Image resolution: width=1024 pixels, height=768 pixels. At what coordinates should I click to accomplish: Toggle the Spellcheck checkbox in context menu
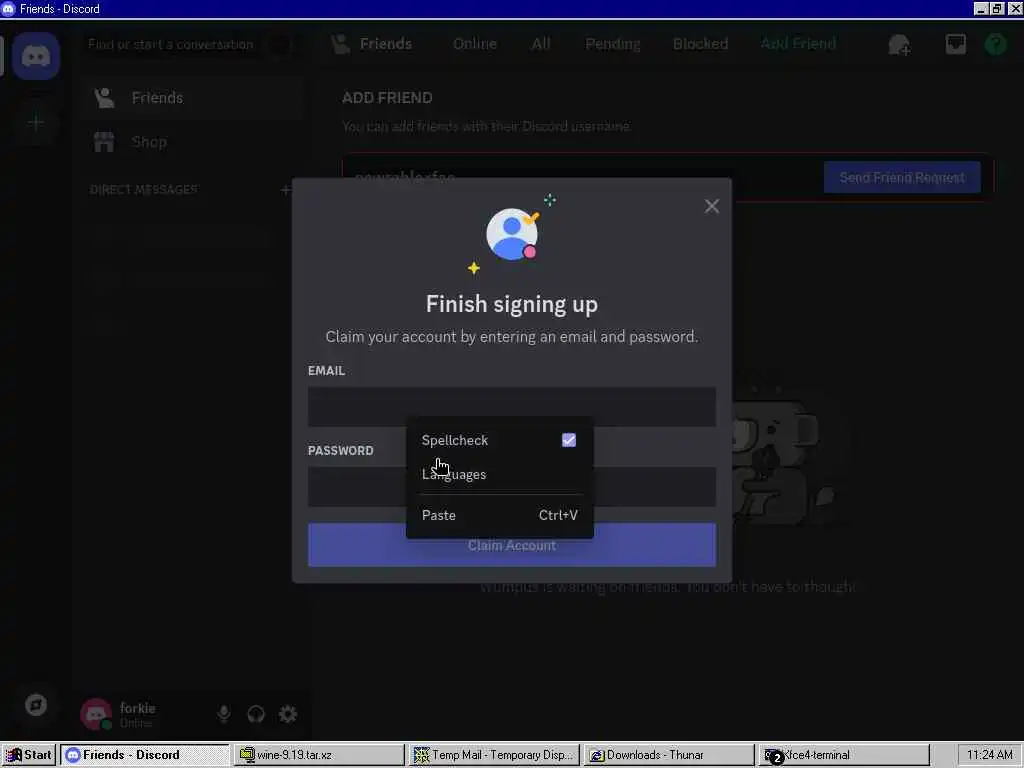[569, 440]
